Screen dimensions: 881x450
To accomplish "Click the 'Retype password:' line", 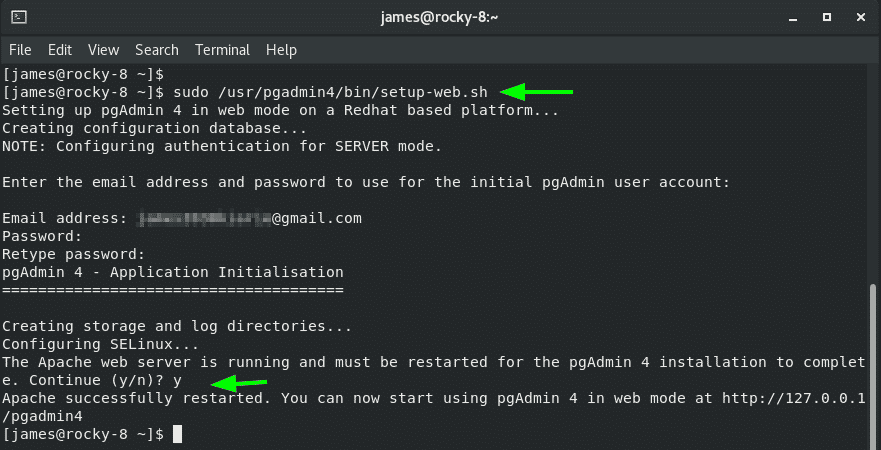I will pyautogui.click(x=74, y=254).
